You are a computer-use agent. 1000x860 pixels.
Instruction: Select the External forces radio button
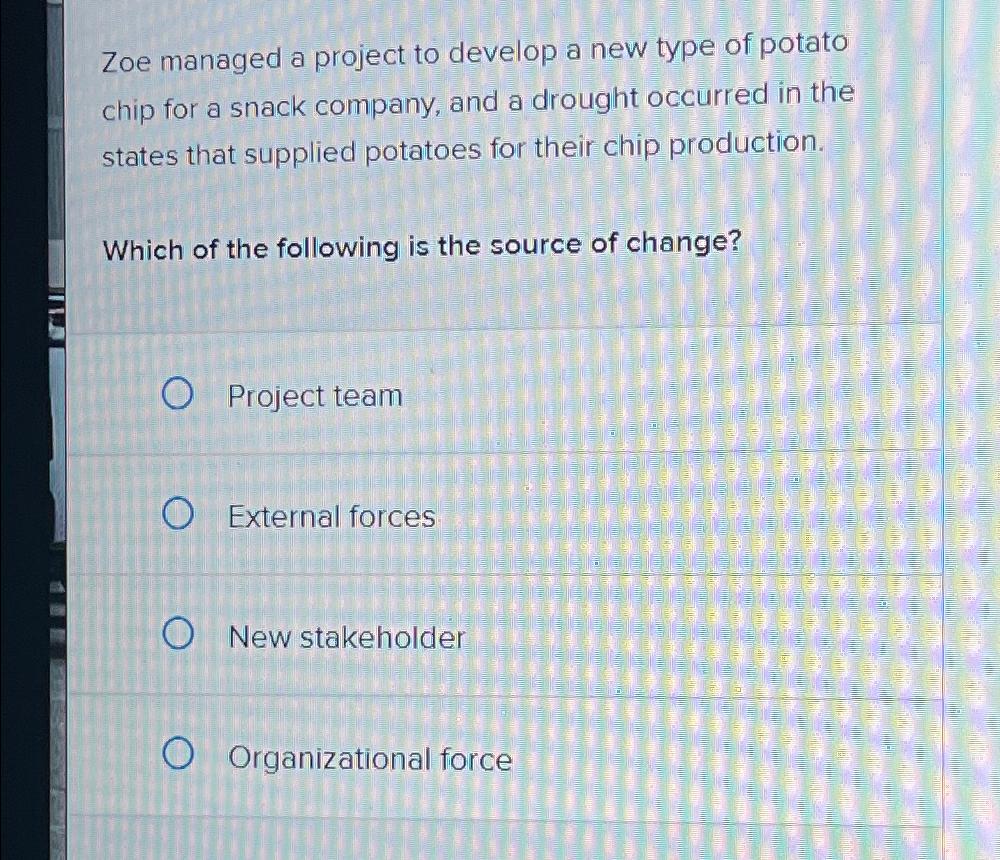(179, 514)
